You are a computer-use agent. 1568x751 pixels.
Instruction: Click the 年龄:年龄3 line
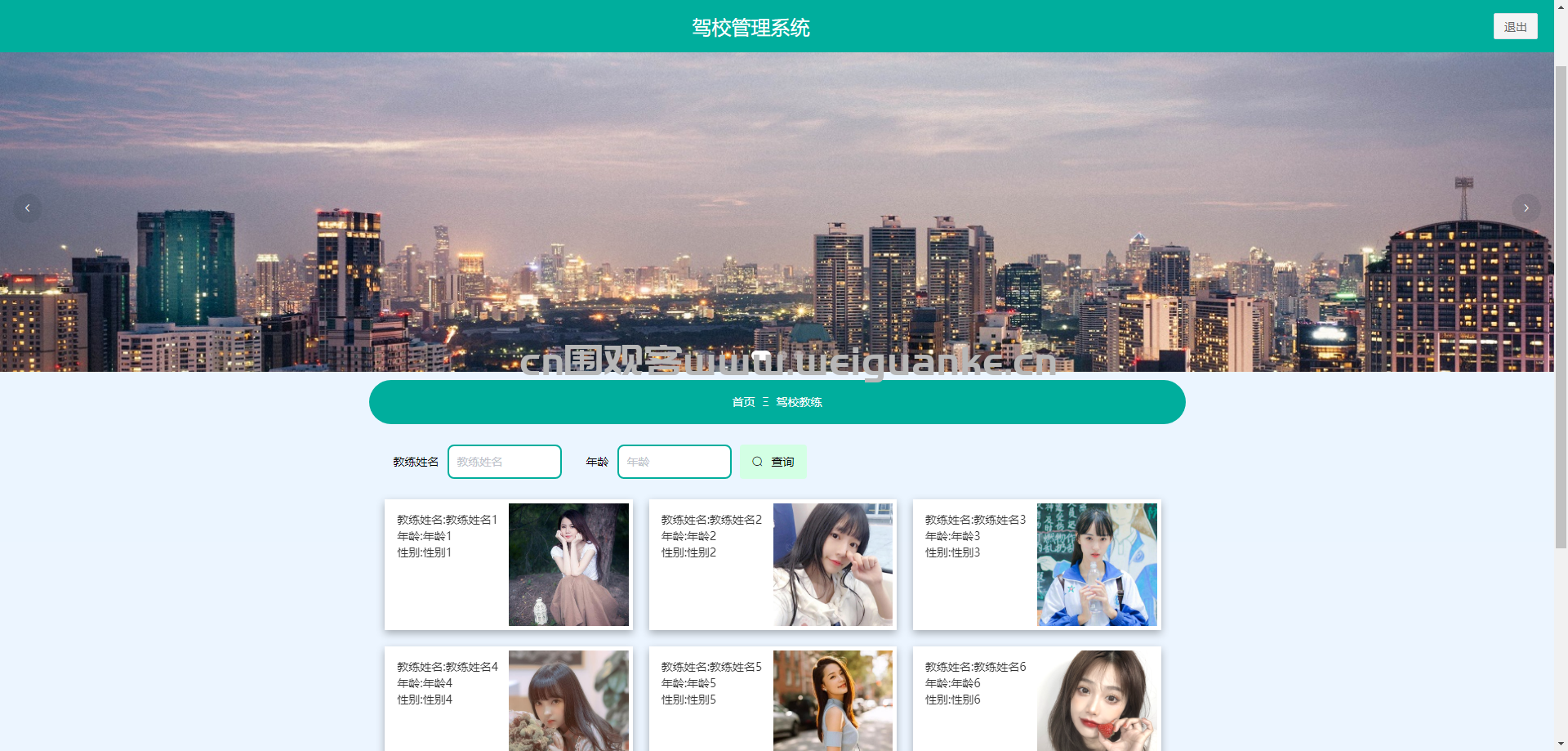click(952, 536)
